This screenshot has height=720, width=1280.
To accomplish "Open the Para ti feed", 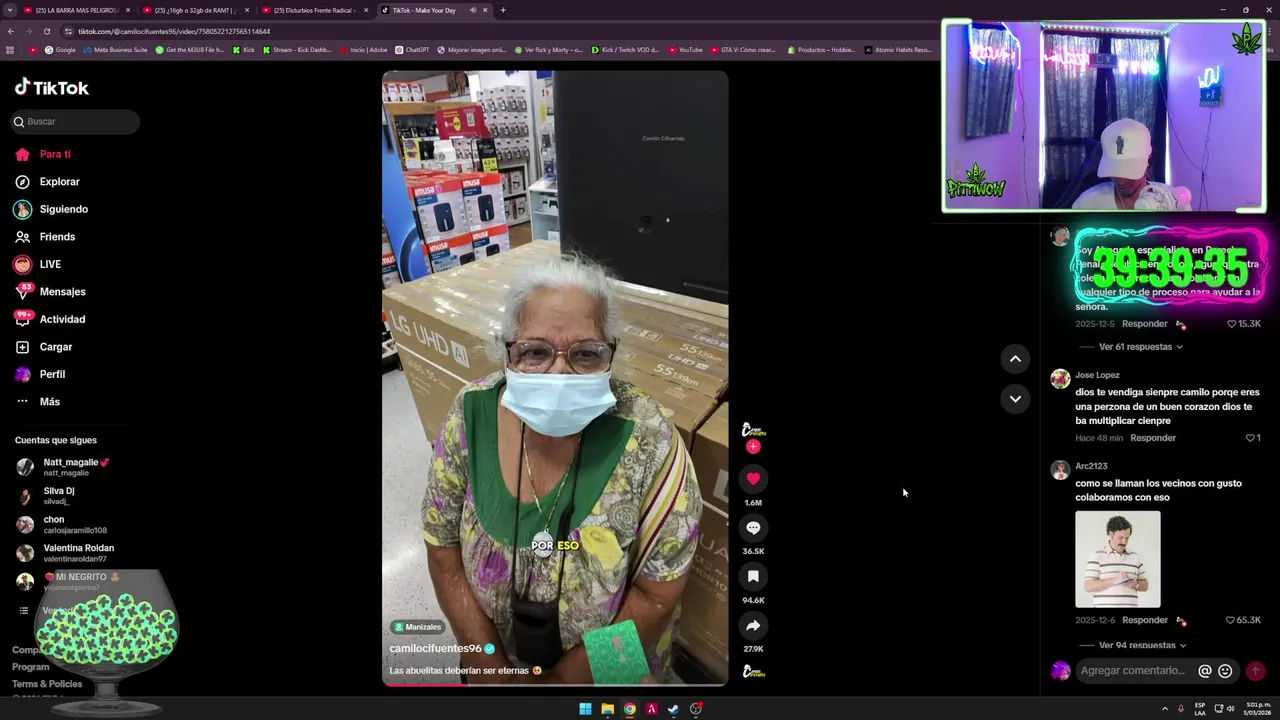I will pyautogui.click(x=43, y=154).
